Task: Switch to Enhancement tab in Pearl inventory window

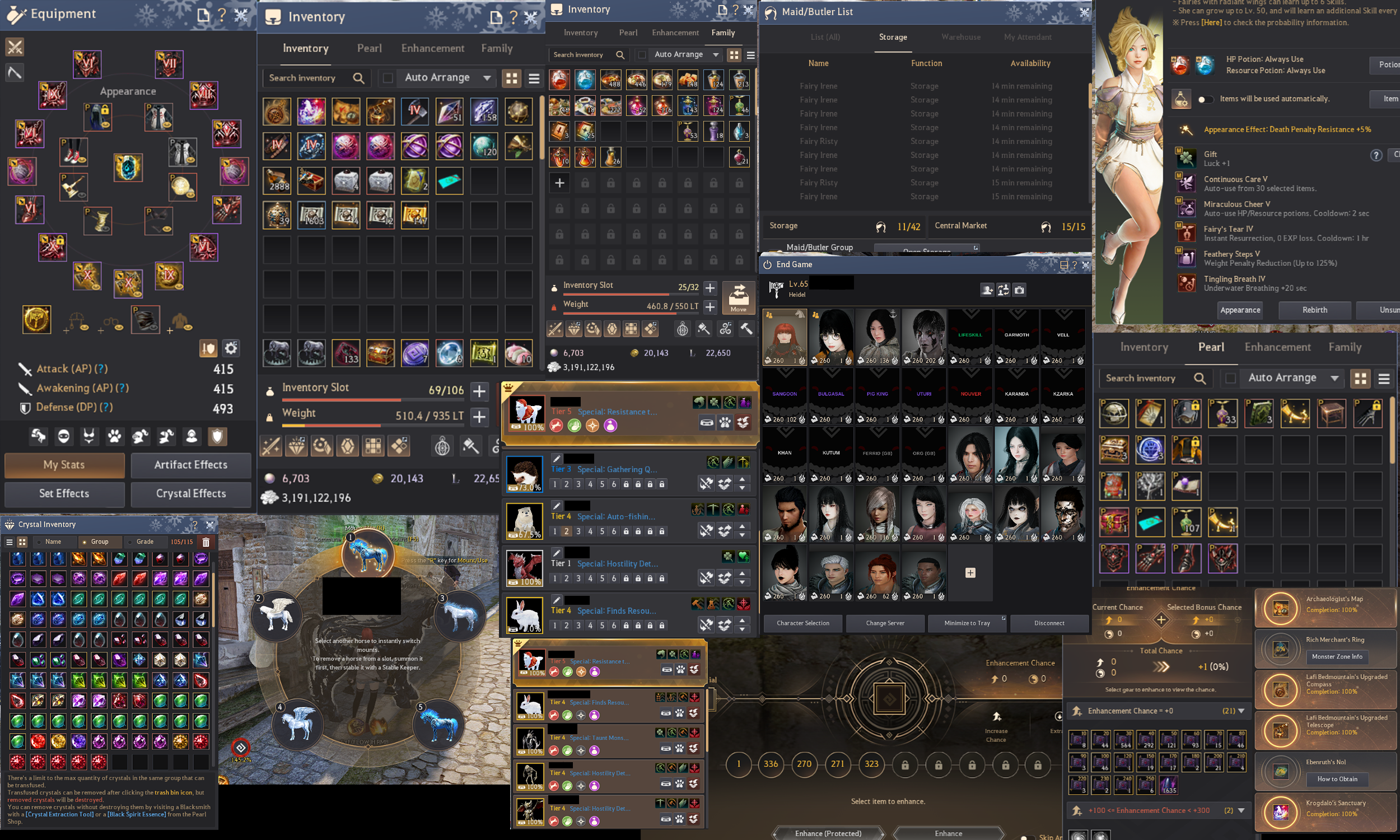Action: (x=1277, y=347)
